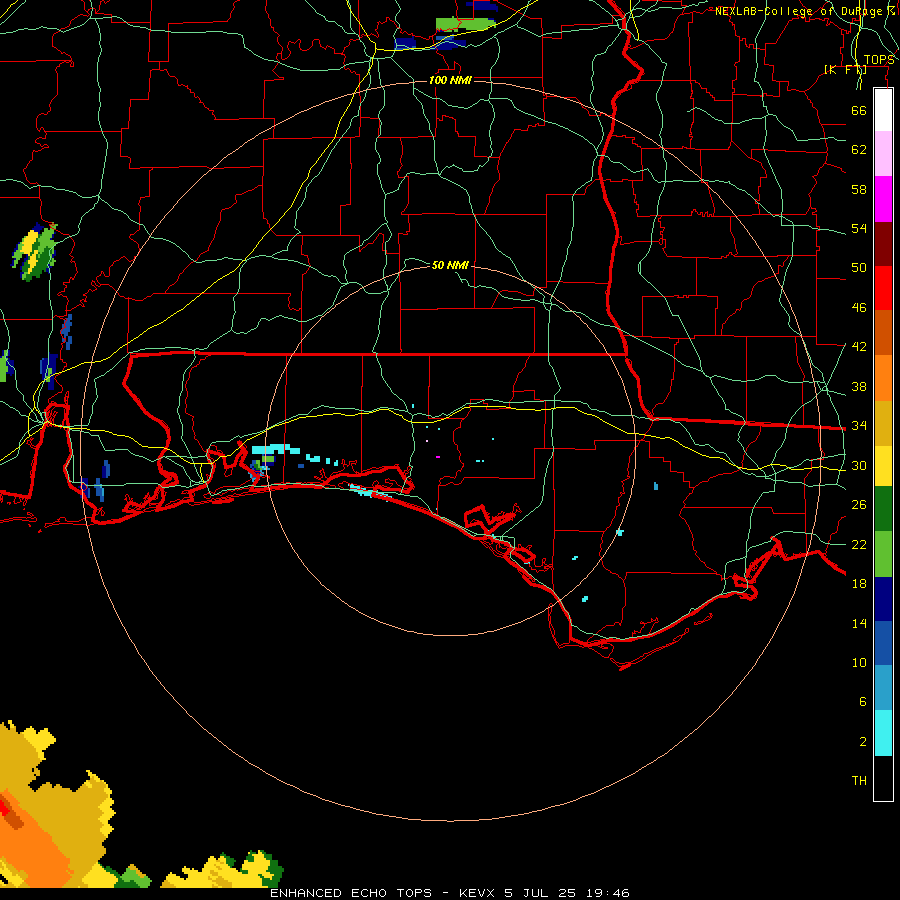Click the KEVX radar site identifier

[x=476, y=893]
